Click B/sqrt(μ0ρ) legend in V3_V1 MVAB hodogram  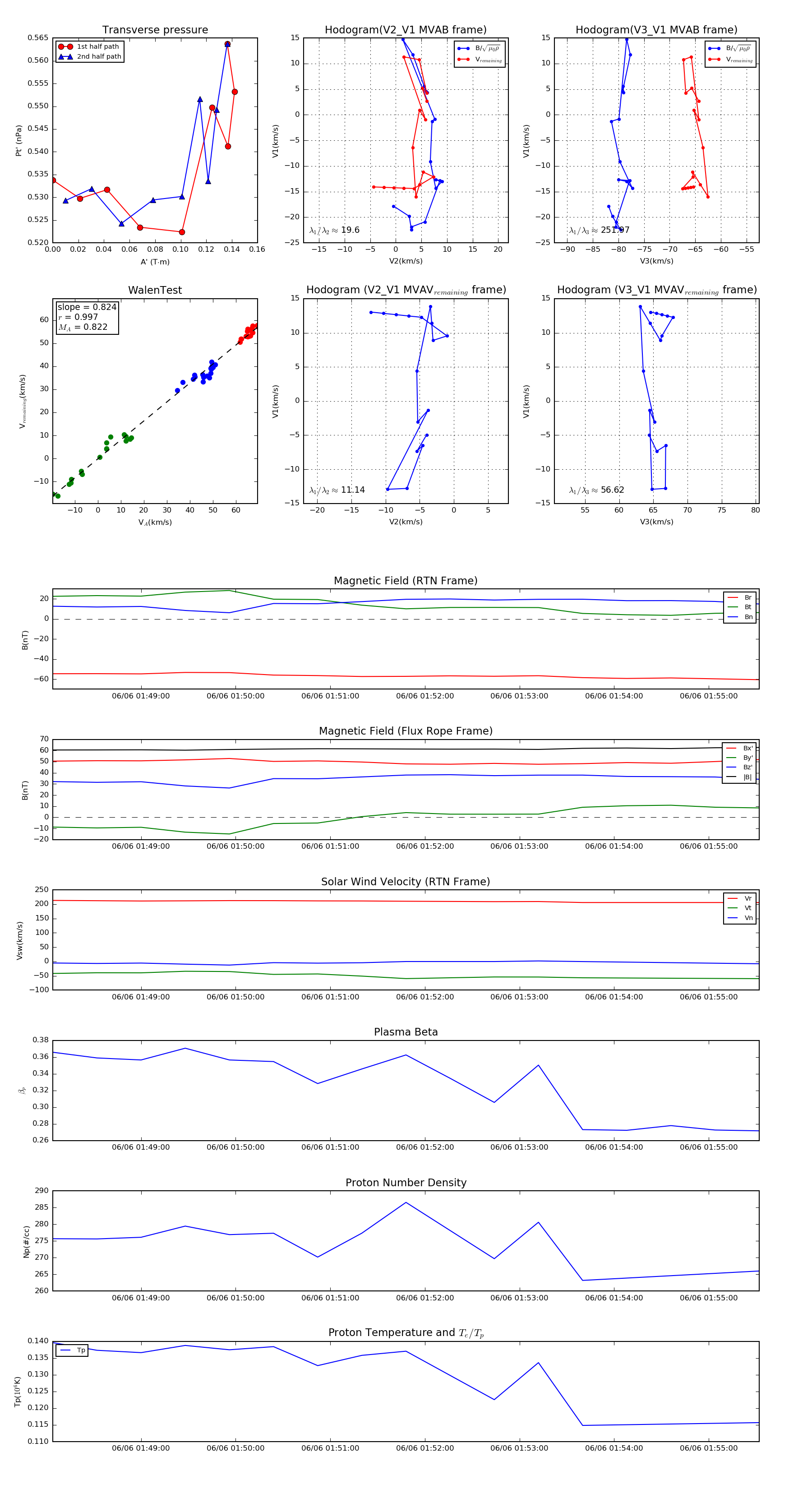730,49
